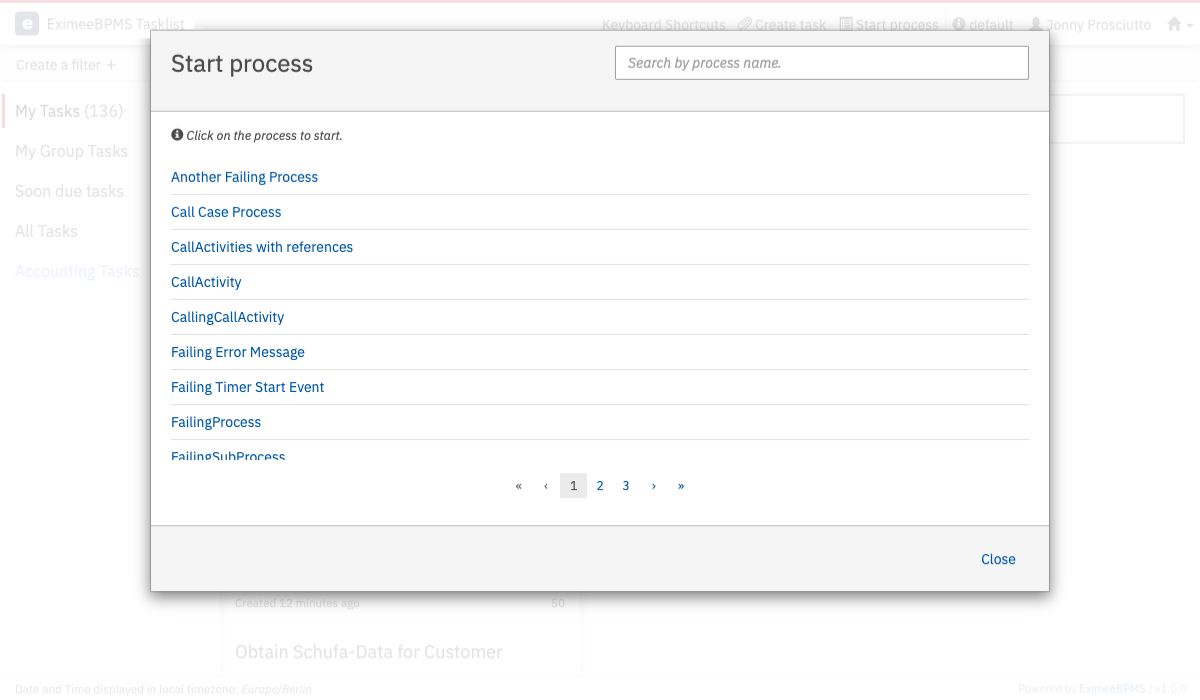Screen dimensions: 1200x700
Task: Click the info icon beside process hint
Action: pyautogui.click(x=177, y=135)
